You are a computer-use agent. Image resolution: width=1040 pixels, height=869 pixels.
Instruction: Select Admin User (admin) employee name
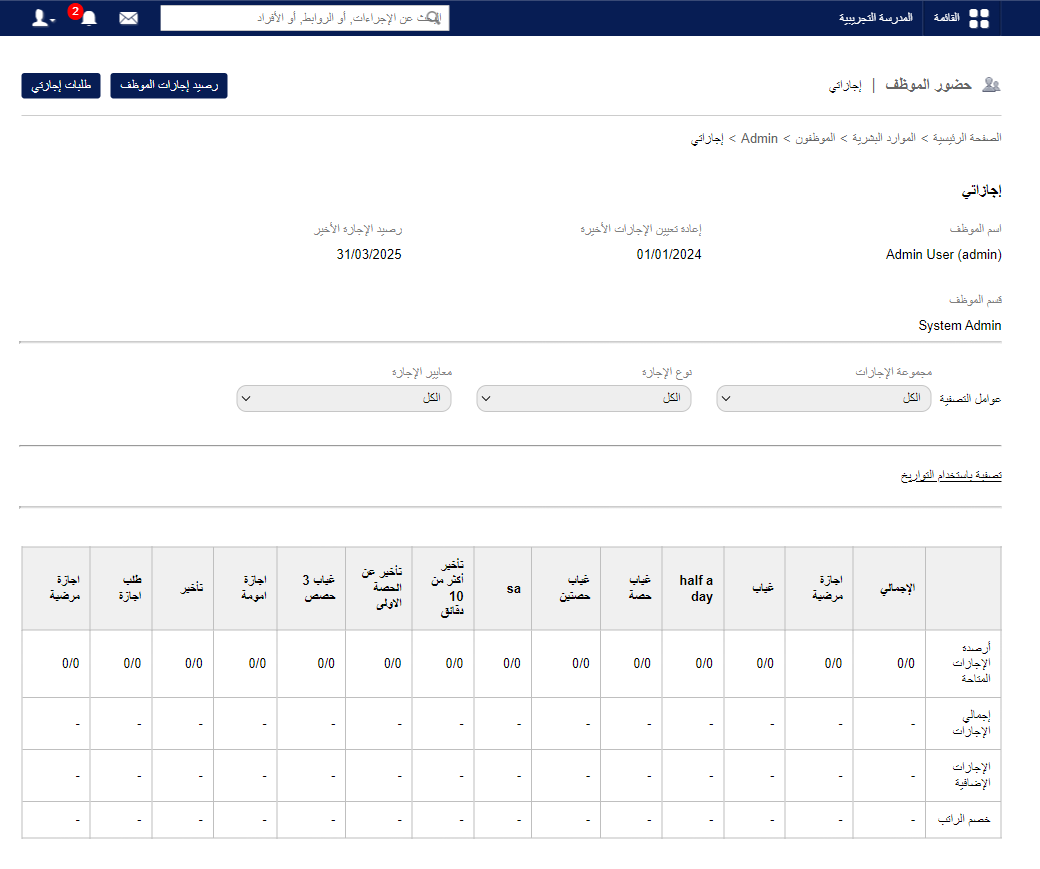tap(944, 255)
